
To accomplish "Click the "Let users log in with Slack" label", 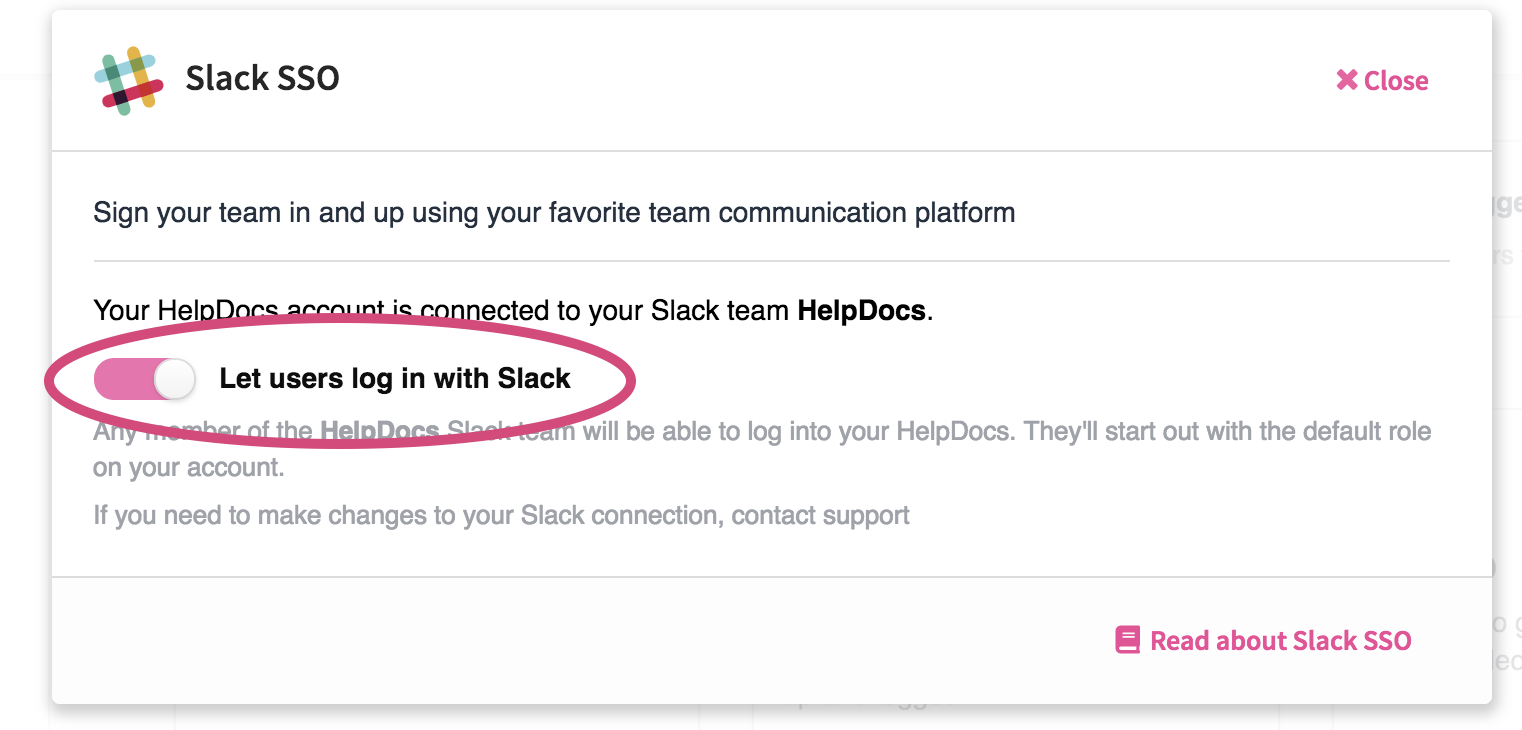I will click(395, 379).
